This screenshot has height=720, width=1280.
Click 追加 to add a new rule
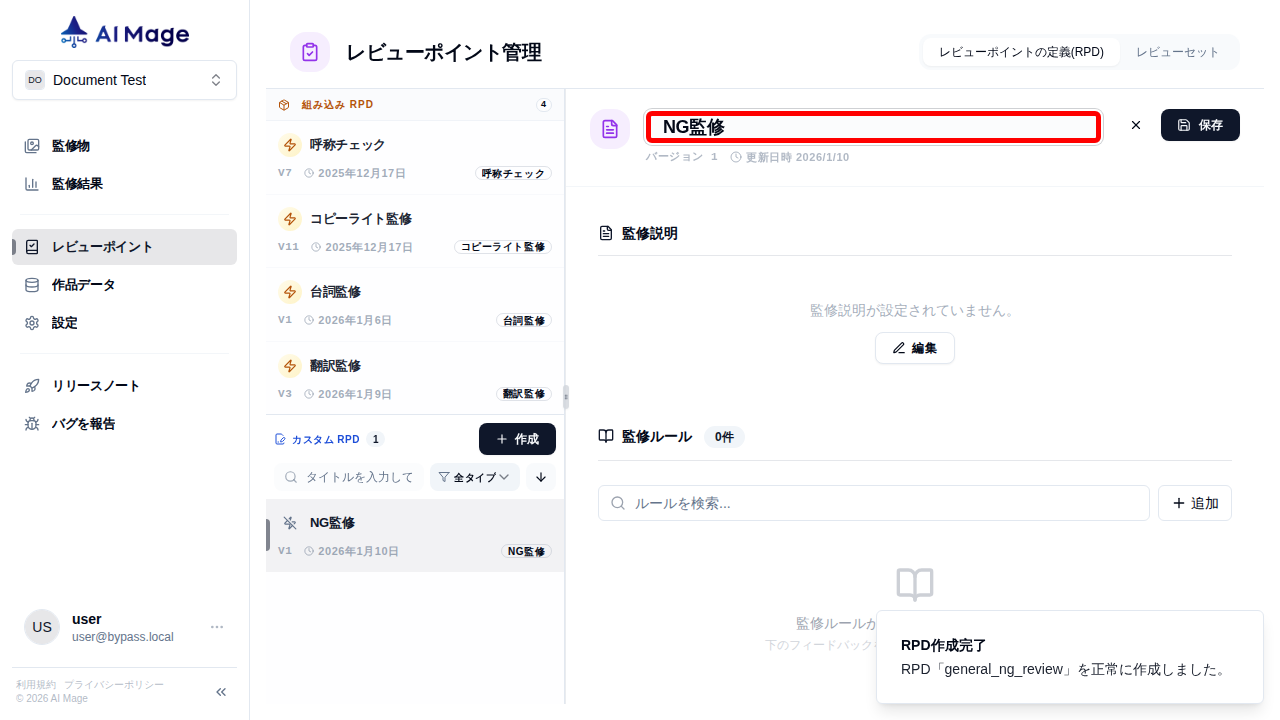(1194, 503)
